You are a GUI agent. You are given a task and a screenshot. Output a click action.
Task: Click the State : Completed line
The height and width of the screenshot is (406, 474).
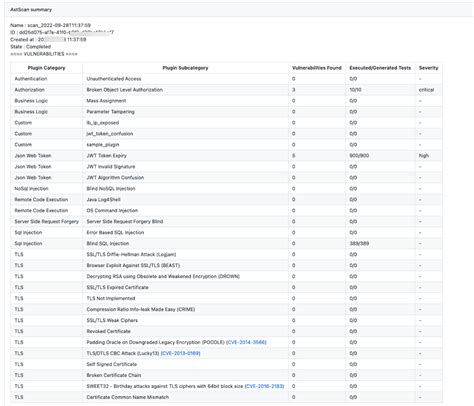pos(30,47)
